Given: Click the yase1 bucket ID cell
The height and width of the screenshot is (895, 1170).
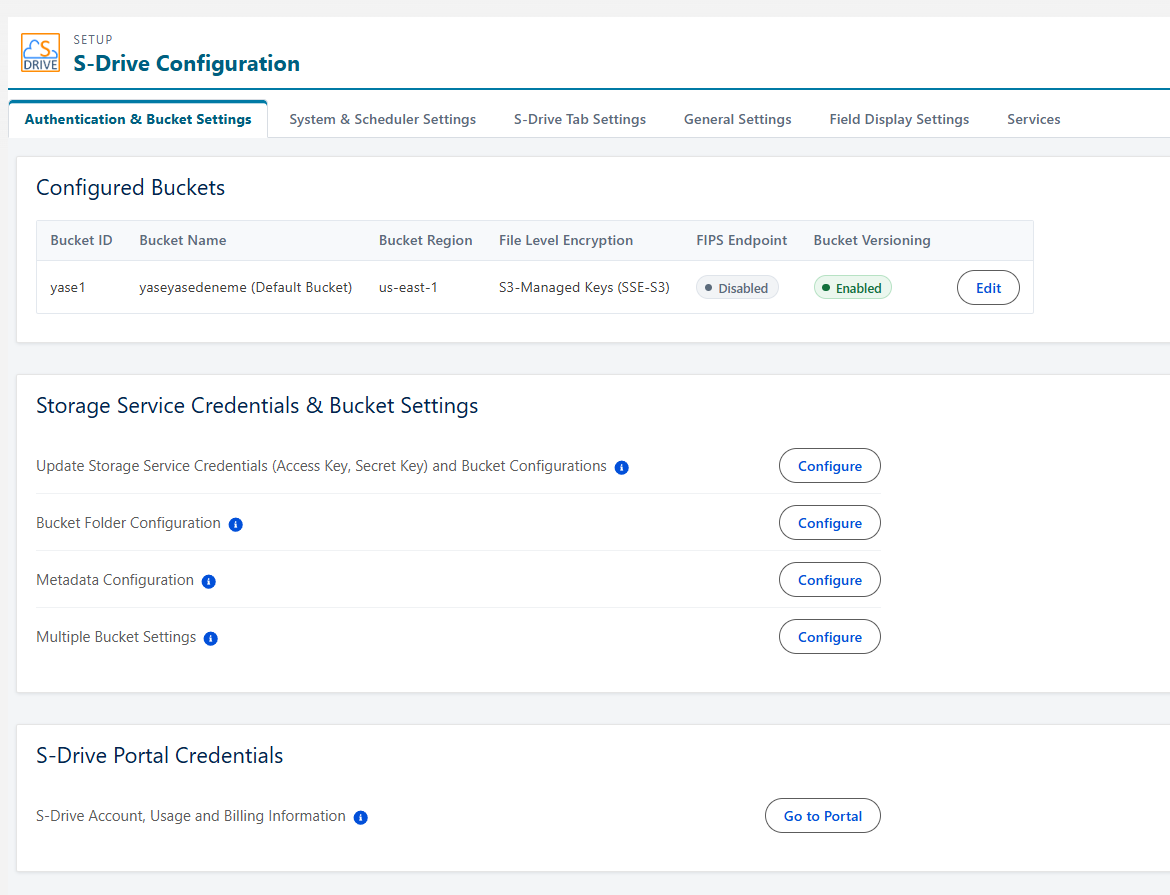Looking at the screenshot, I should click(68, 287).
